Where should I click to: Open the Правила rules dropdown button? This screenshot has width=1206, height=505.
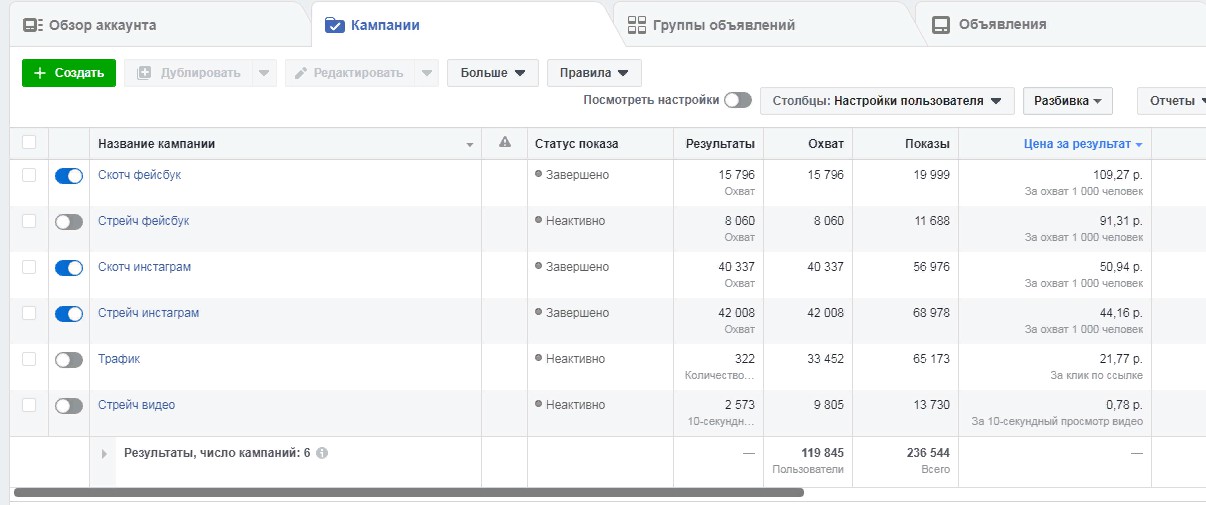coord(594,73)
